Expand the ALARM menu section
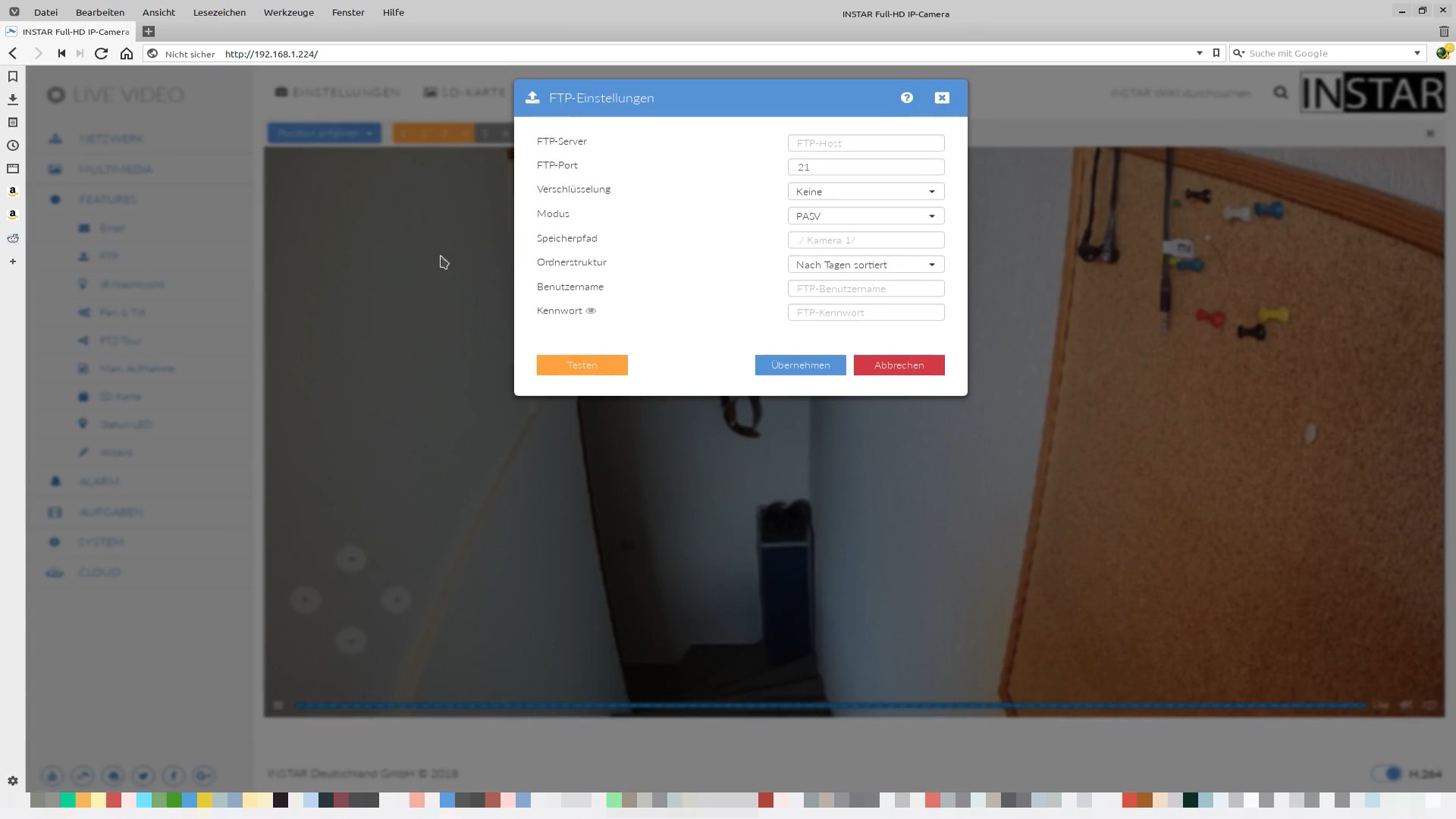Image resolution: width=1456 pixels, height=819 pixels. 99,482
